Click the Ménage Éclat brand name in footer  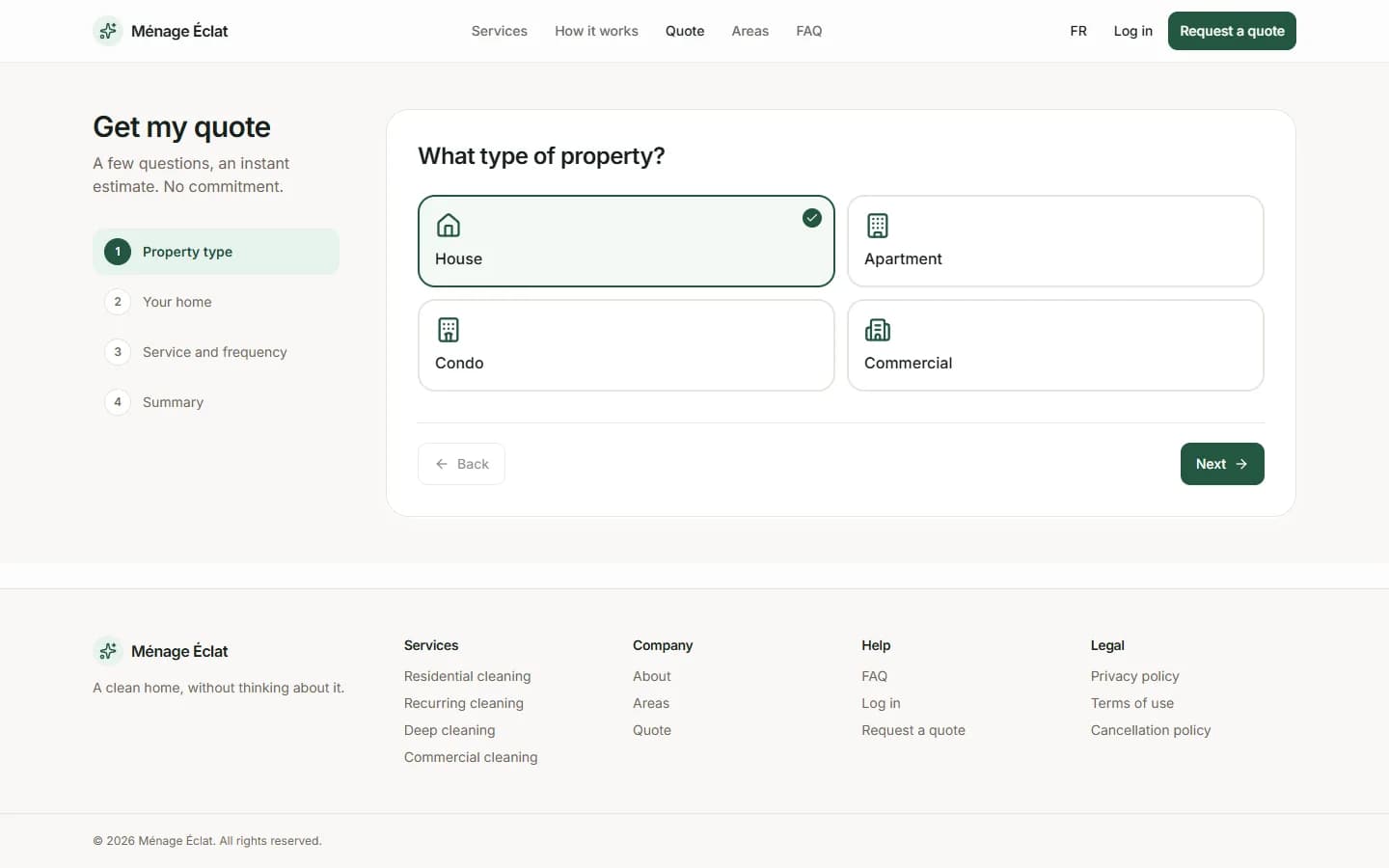179,651
